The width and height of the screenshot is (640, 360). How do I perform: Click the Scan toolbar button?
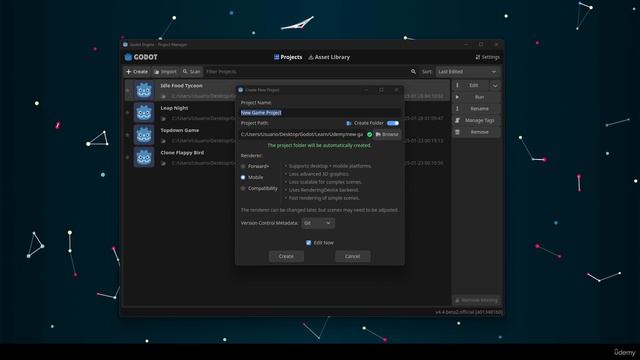191,71
